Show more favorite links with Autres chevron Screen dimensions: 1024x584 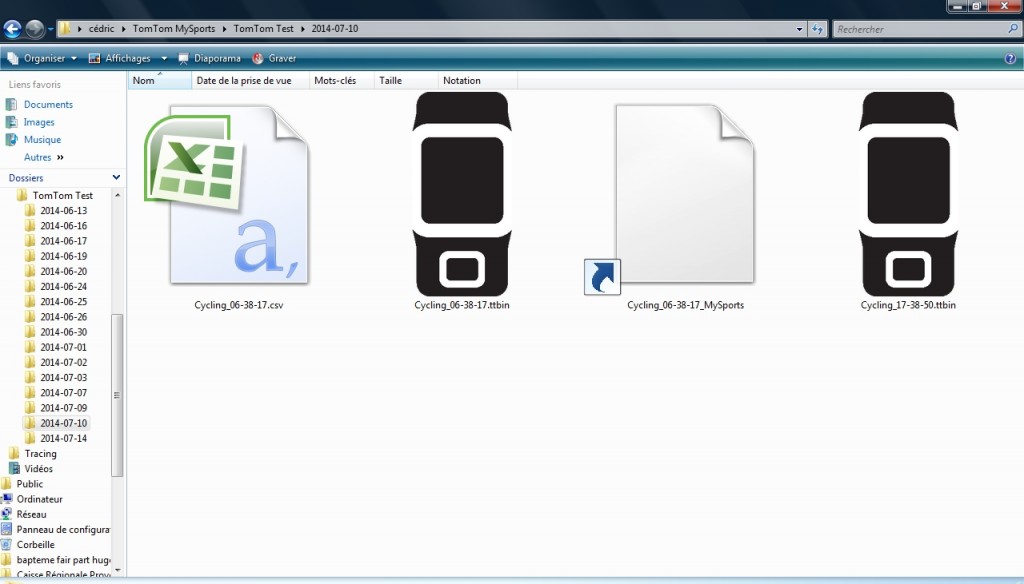click(x=60, y=157)
